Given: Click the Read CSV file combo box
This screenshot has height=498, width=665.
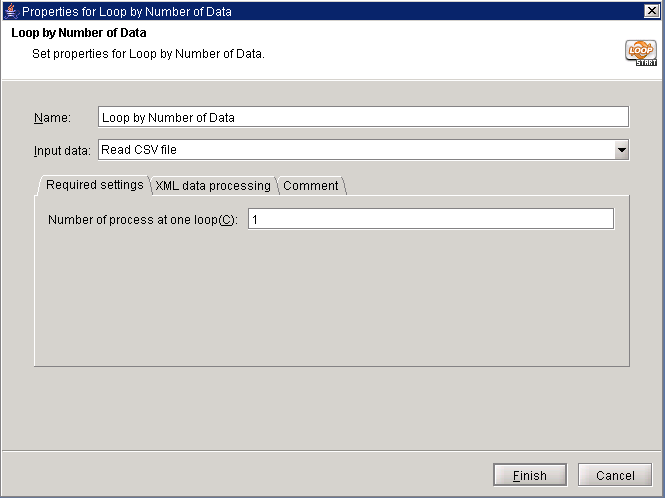Looking at the screenshot, I should tap(355, 150).
